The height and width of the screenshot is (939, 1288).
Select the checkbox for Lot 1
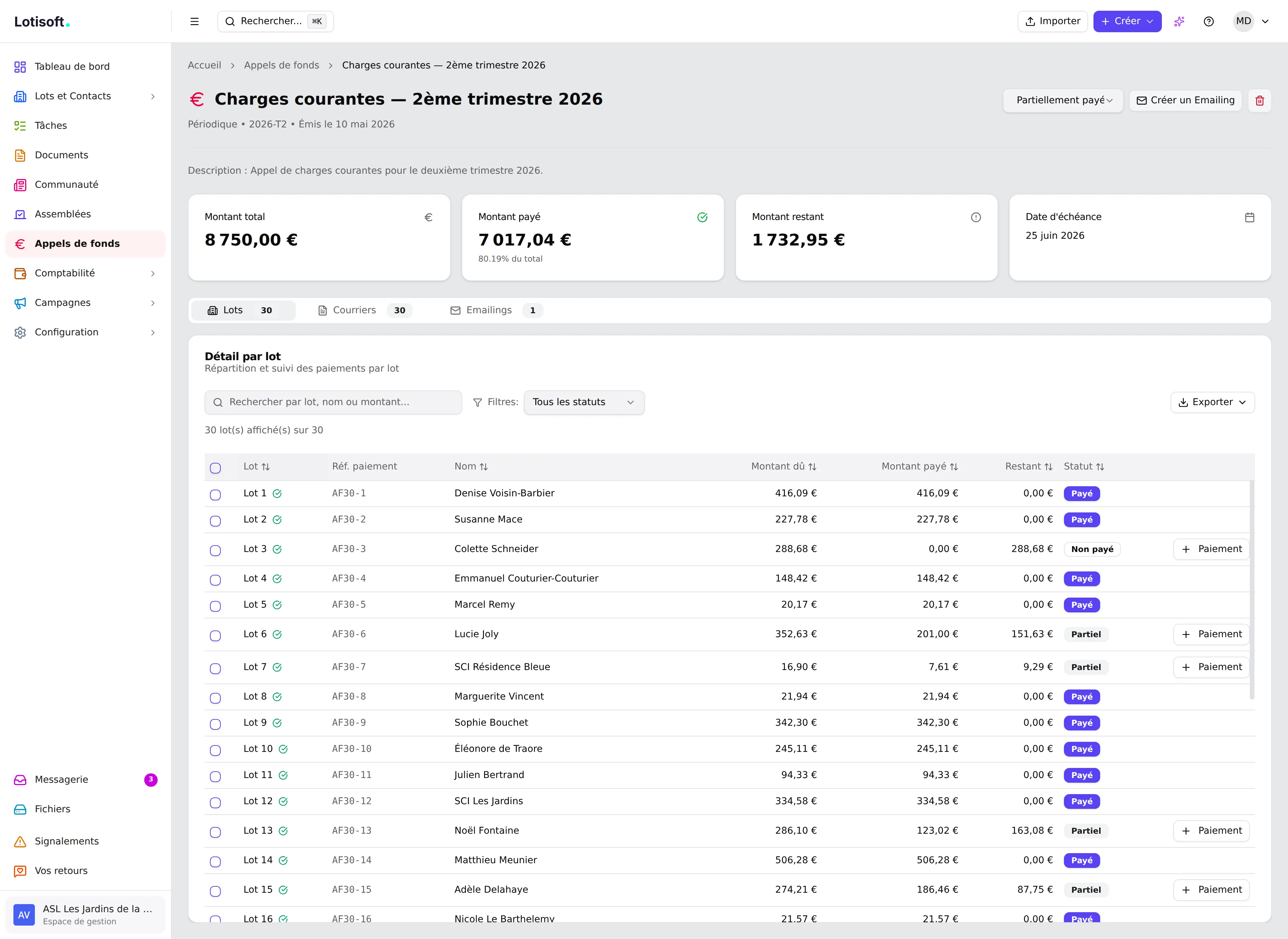click(x=215, y=495)
